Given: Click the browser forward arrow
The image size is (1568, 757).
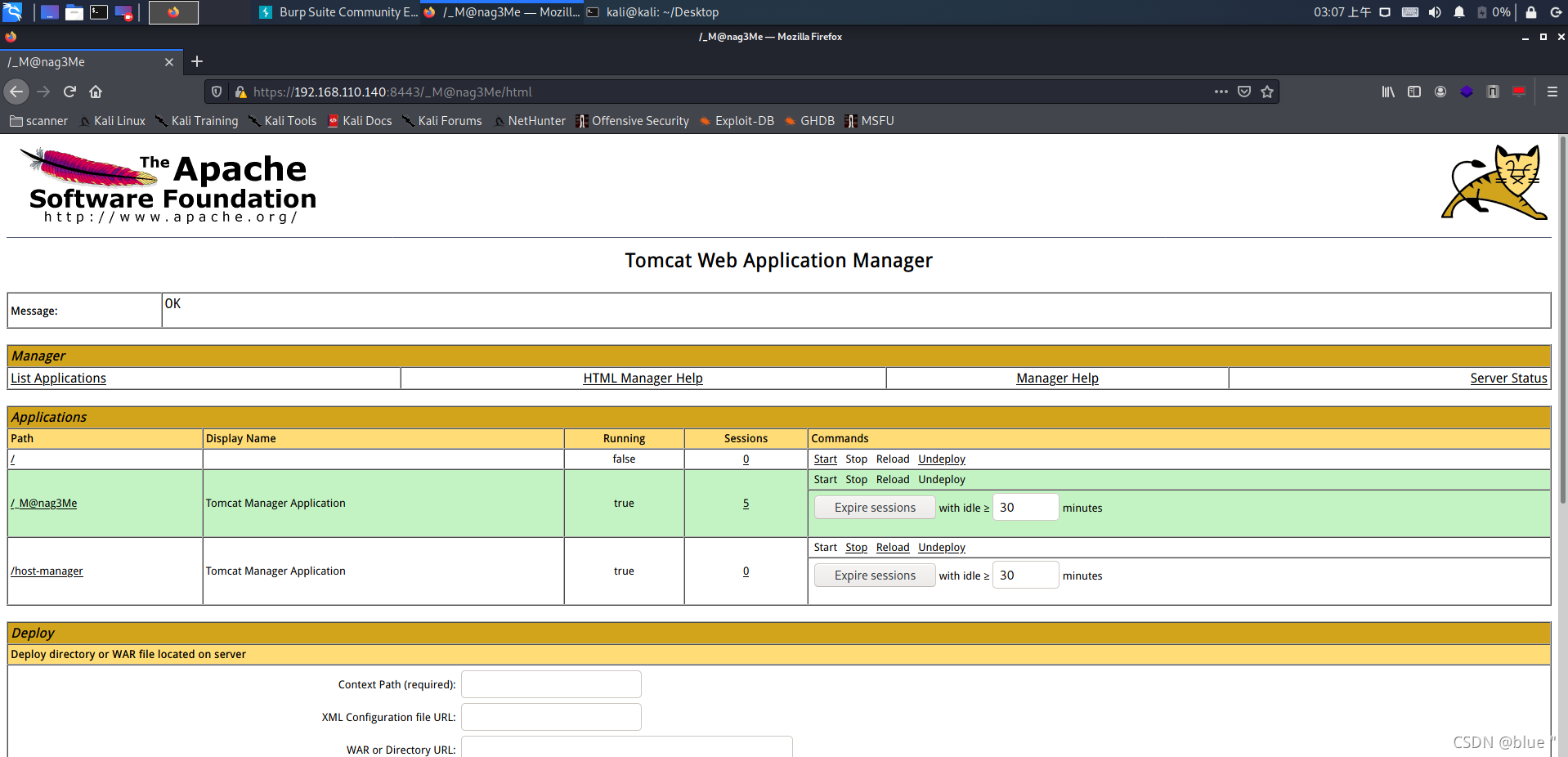Looking at the screenshot, I should click(43, 92).
